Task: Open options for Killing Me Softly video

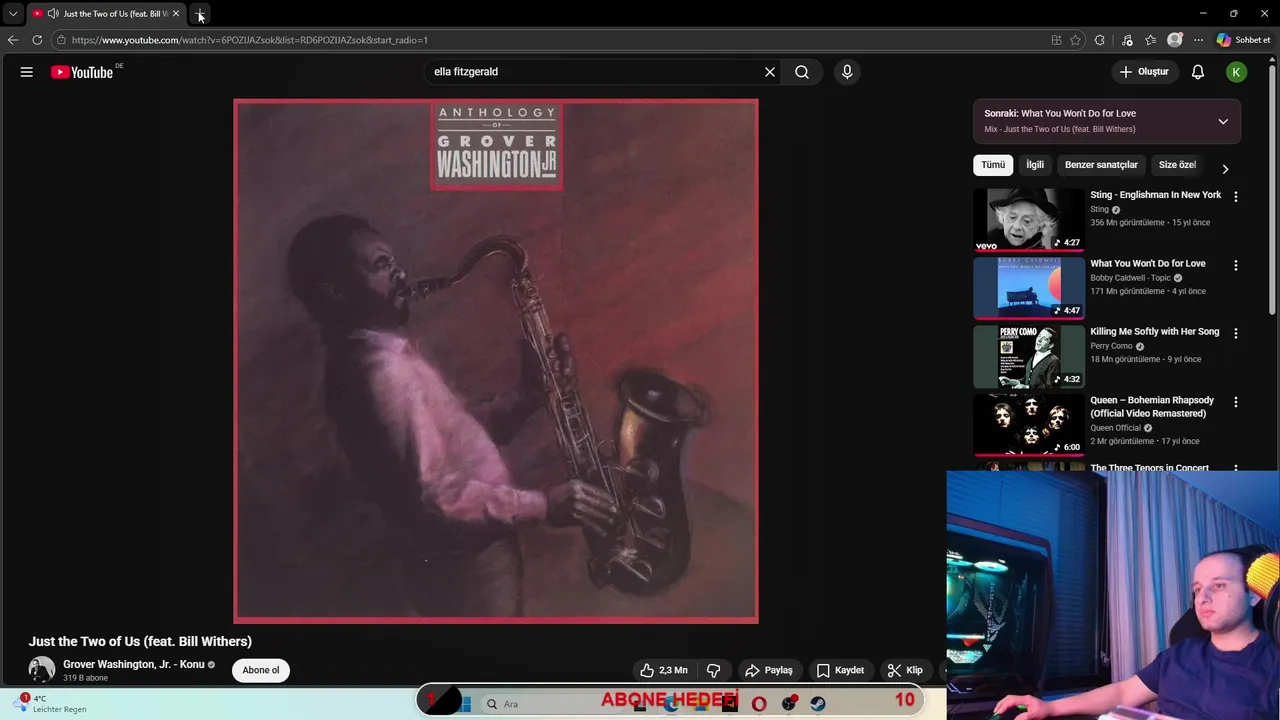Action: pos(1236,334)
